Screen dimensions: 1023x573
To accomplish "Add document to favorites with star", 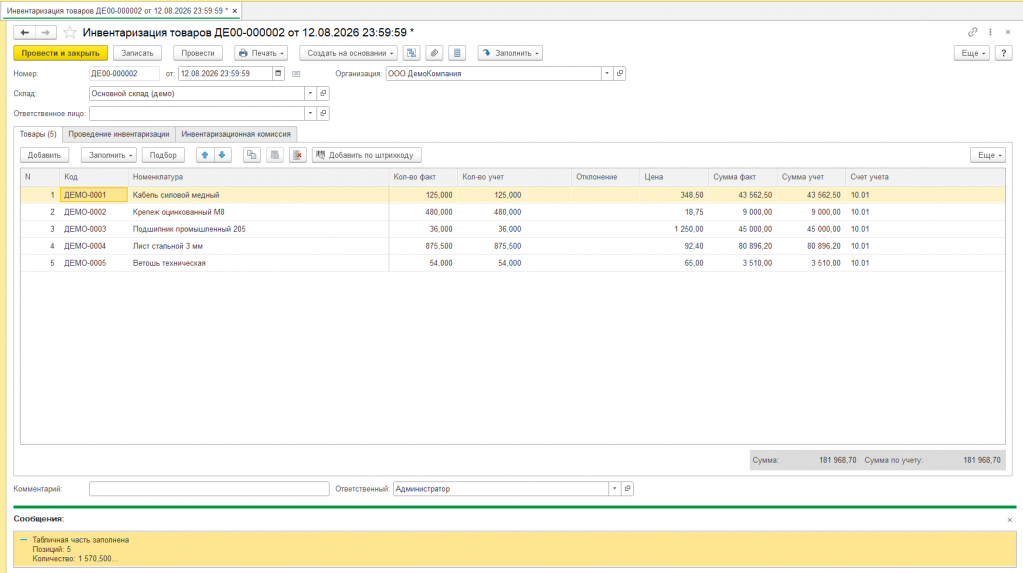I will point(70,32).
